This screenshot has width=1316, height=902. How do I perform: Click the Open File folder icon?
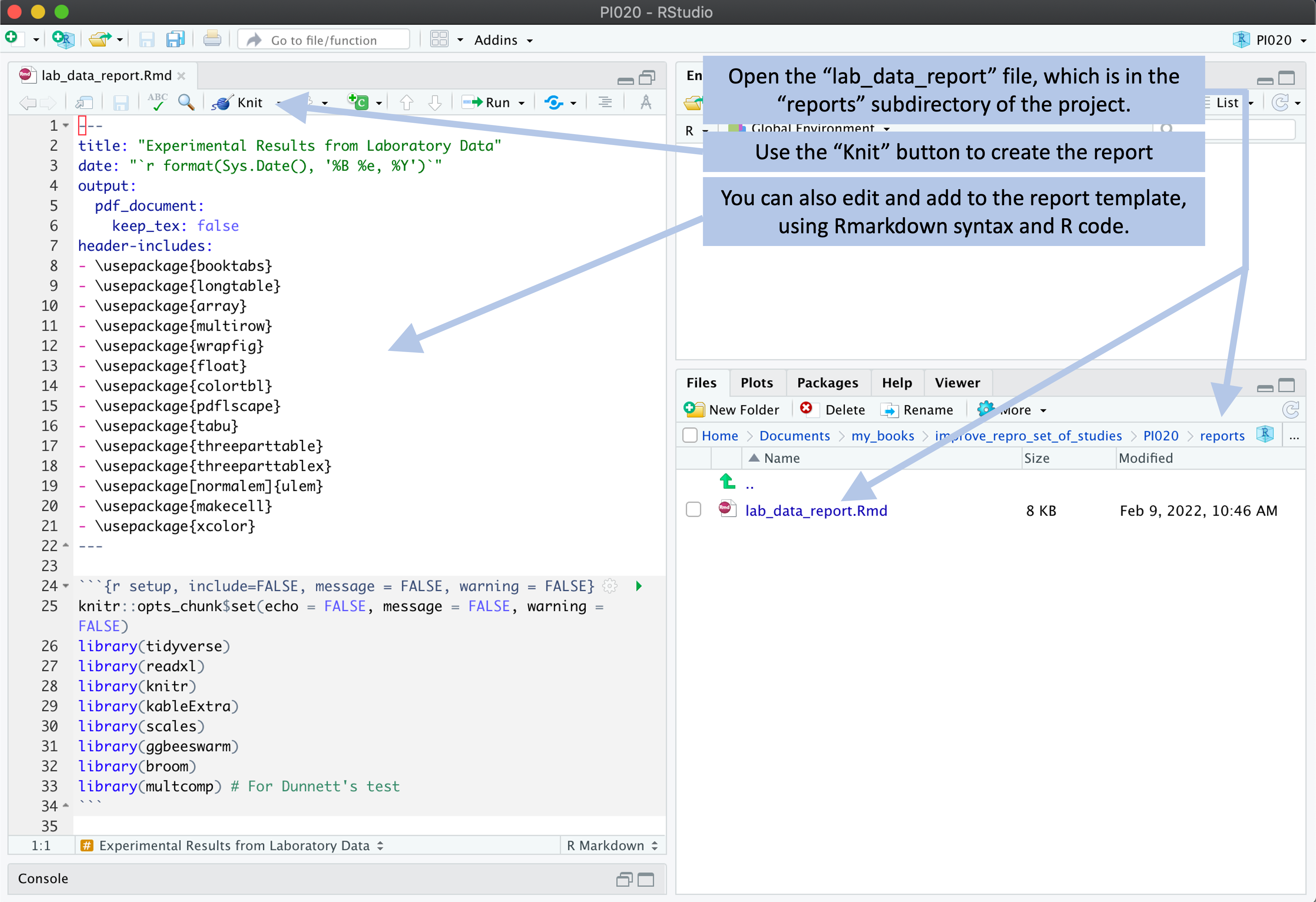click(100, 39)
